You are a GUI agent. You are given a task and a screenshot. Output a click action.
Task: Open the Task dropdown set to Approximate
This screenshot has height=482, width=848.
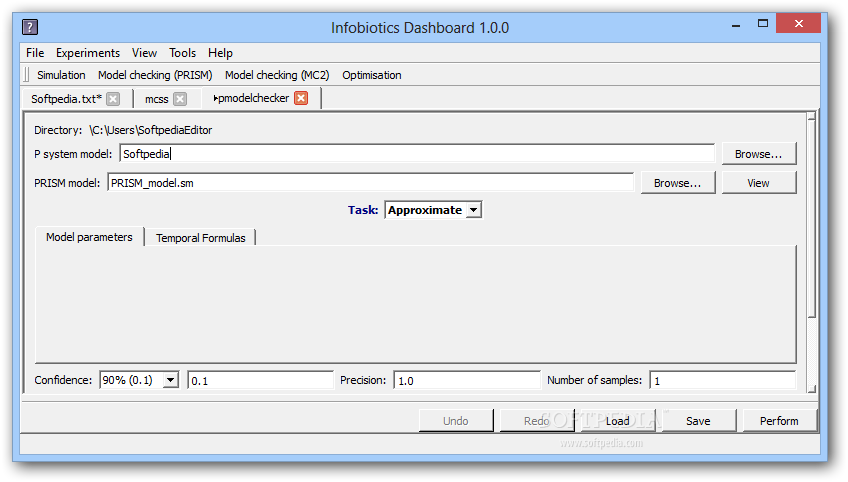click(433, 210)
